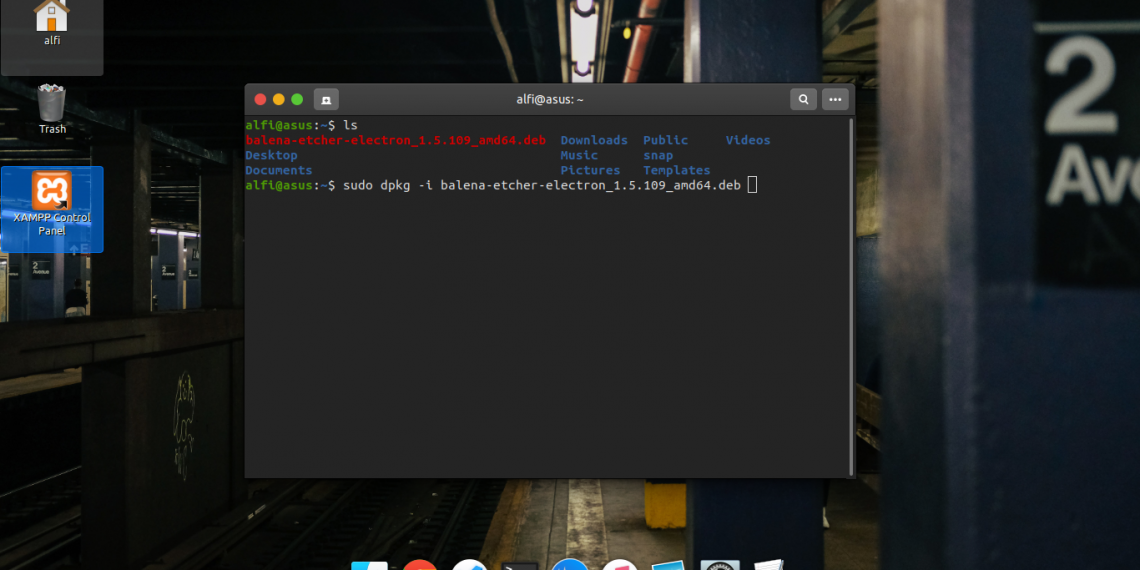
Task: Click the terminal cursor block after .deb
Action: coord(752,185)
